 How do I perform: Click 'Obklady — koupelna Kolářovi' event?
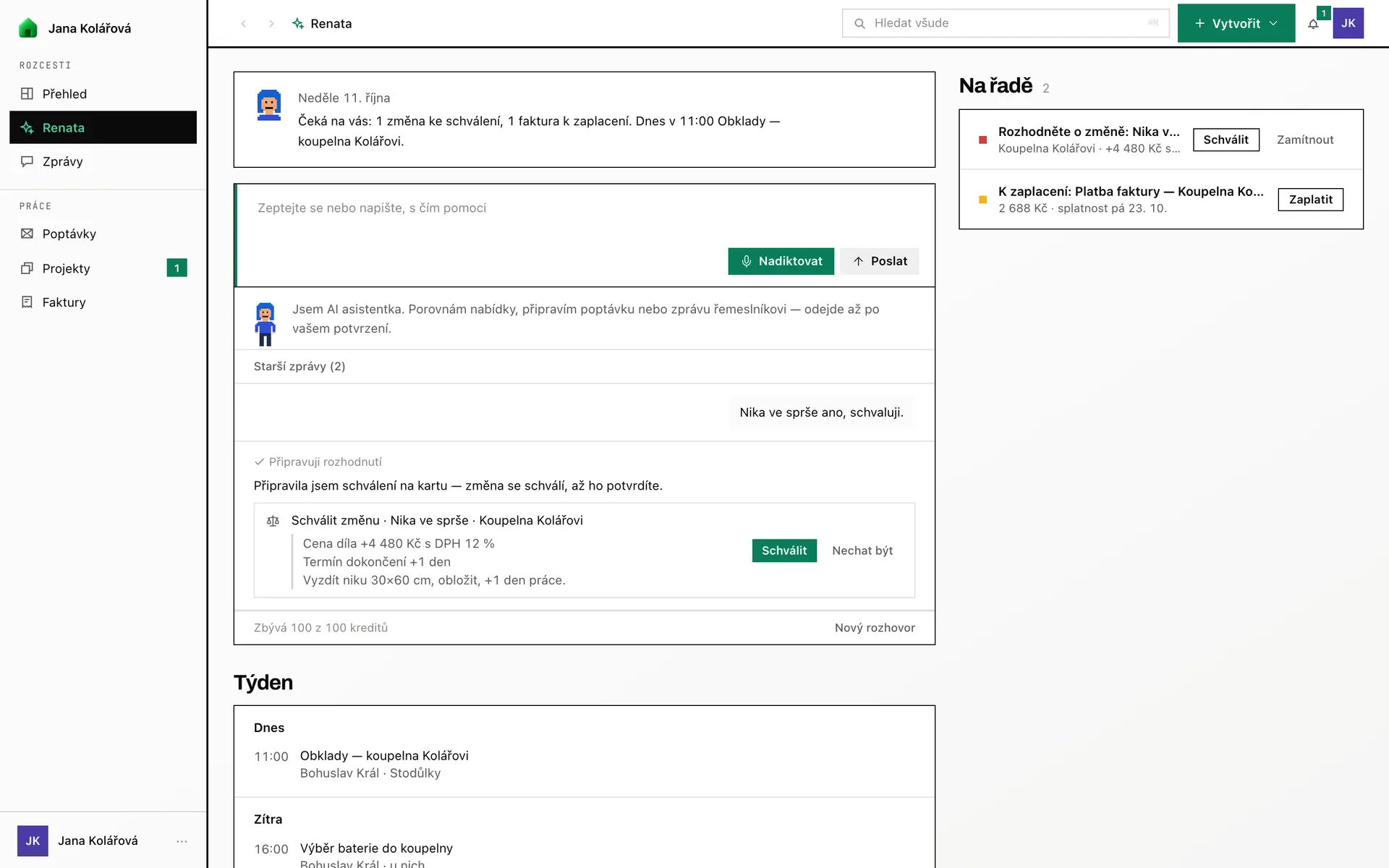(384, 756)
